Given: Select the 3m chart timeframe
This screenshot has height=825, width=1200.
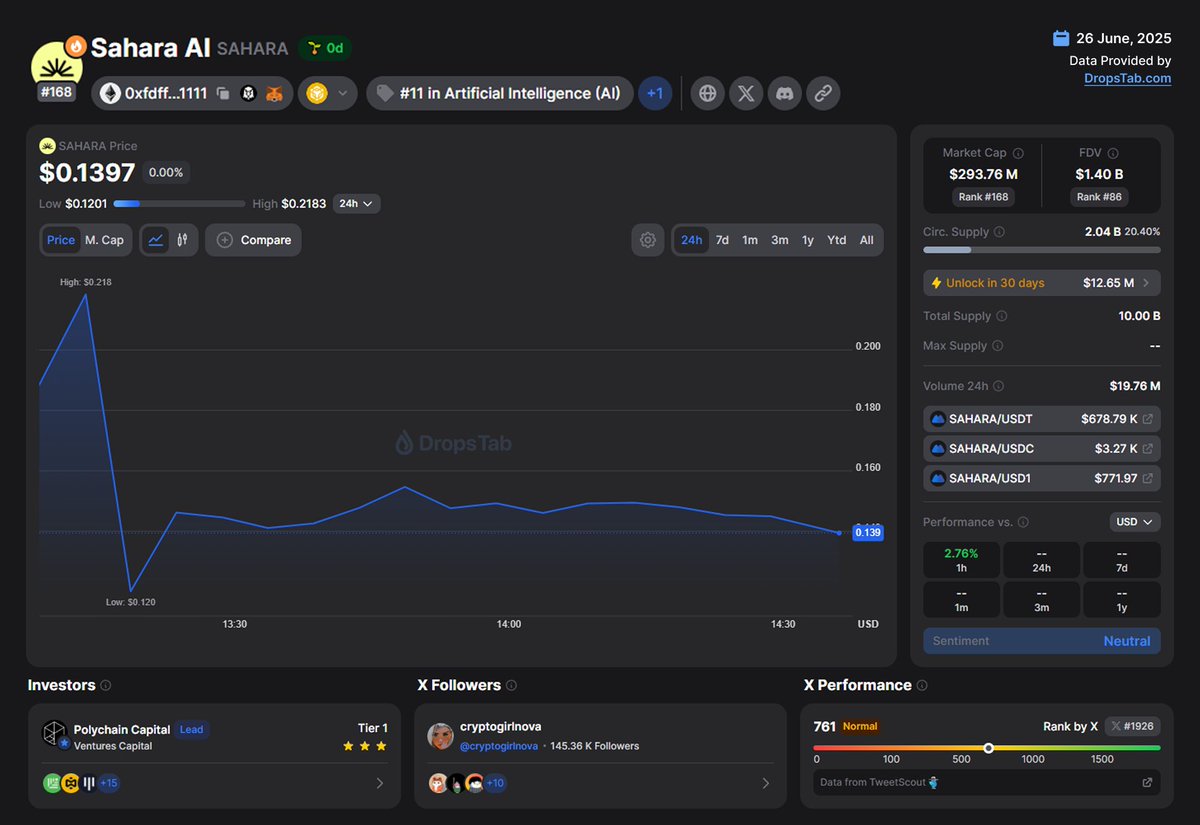Looking at the screenshot, I should pos(779,240).
